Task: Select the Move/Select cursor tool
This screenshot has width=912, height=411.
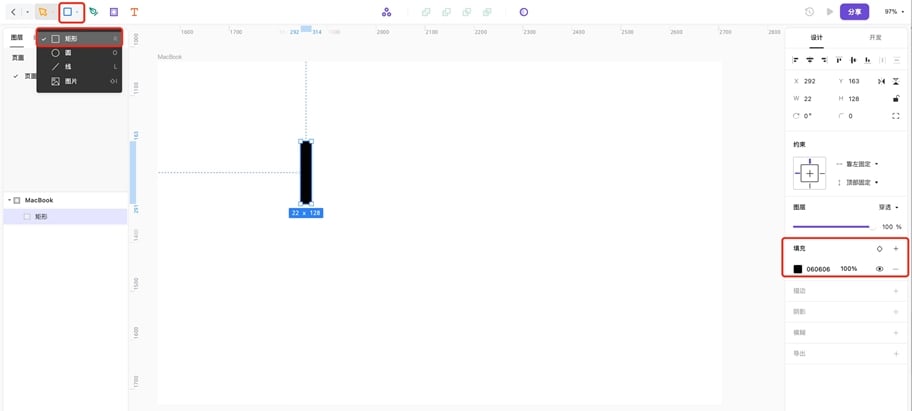Action: point(42,12)
